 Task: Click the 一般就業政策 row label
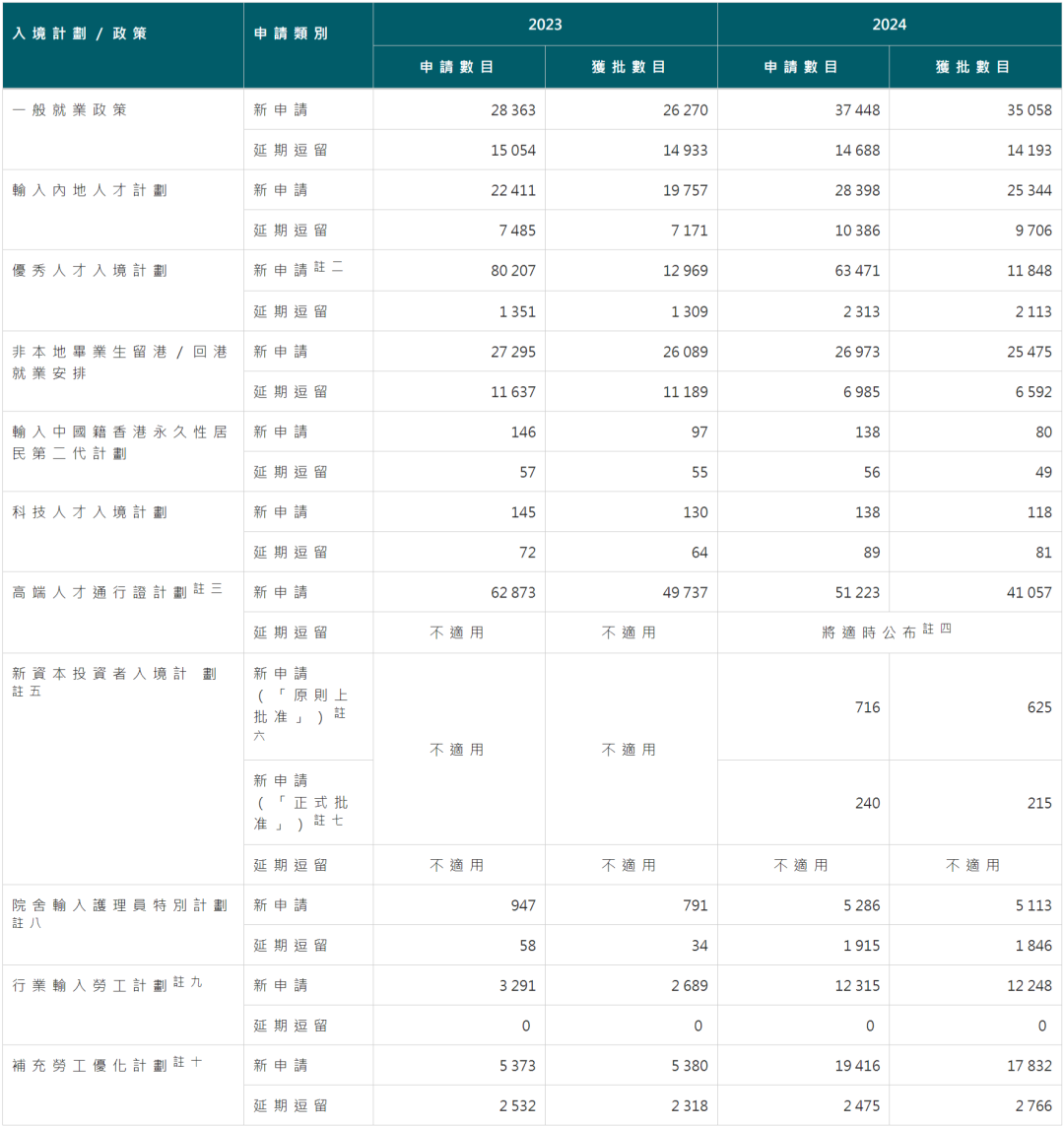pos(70,109)
